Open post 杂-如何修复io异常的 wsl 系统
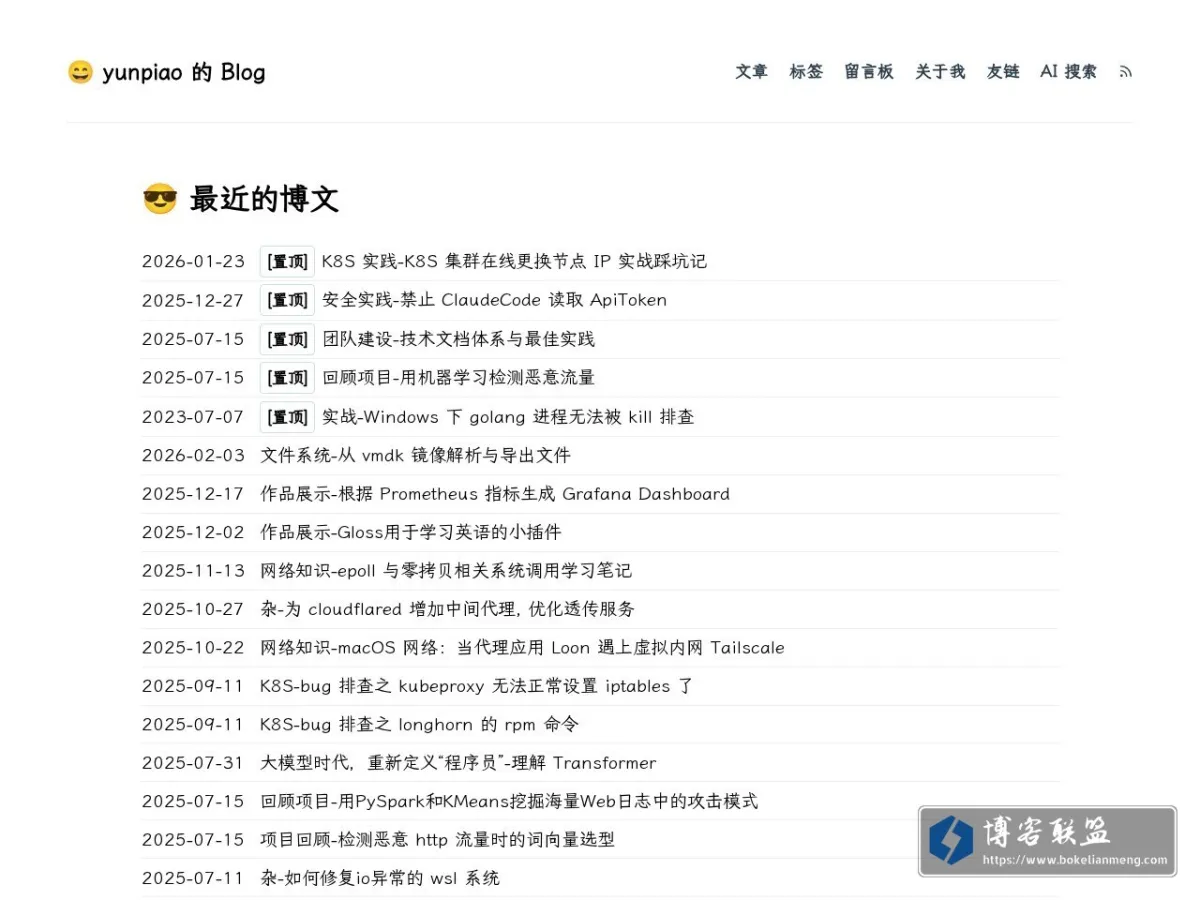 380,878
